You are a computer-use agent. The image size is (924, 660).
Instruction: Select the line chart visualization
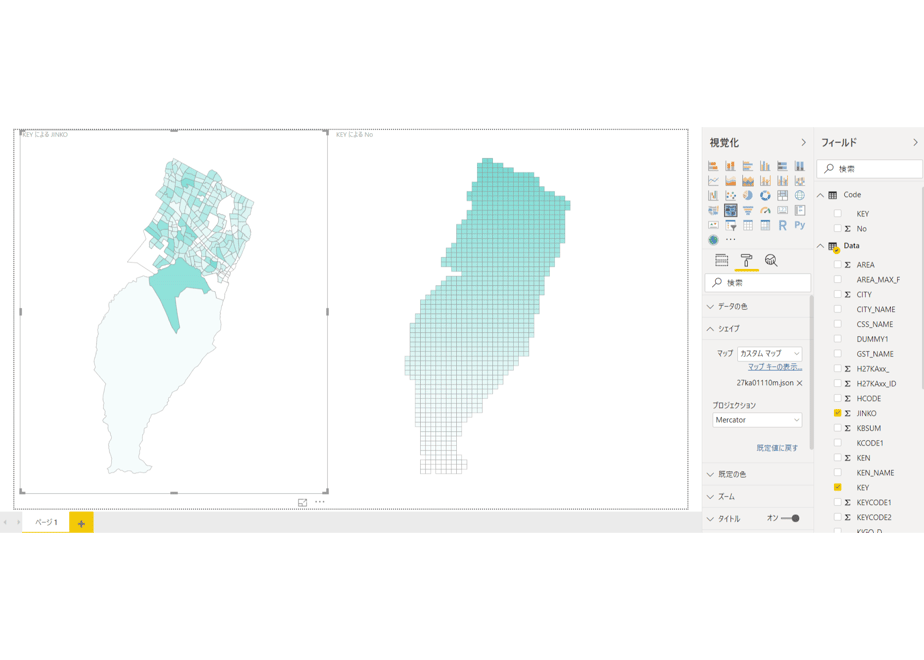(x=713, y=181)
